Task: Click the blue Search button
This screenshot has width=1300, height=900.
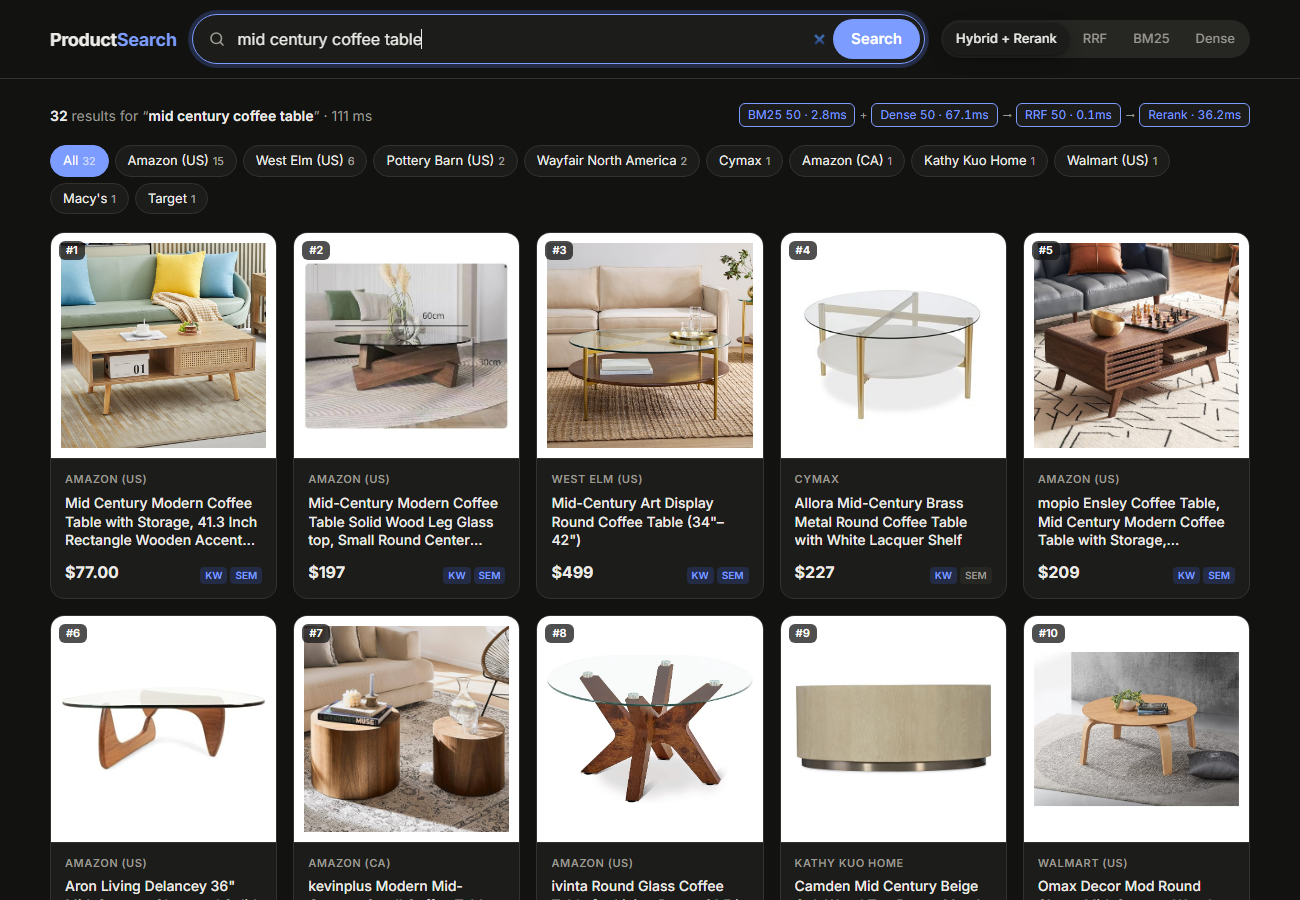Action: [x=876, y=39]
